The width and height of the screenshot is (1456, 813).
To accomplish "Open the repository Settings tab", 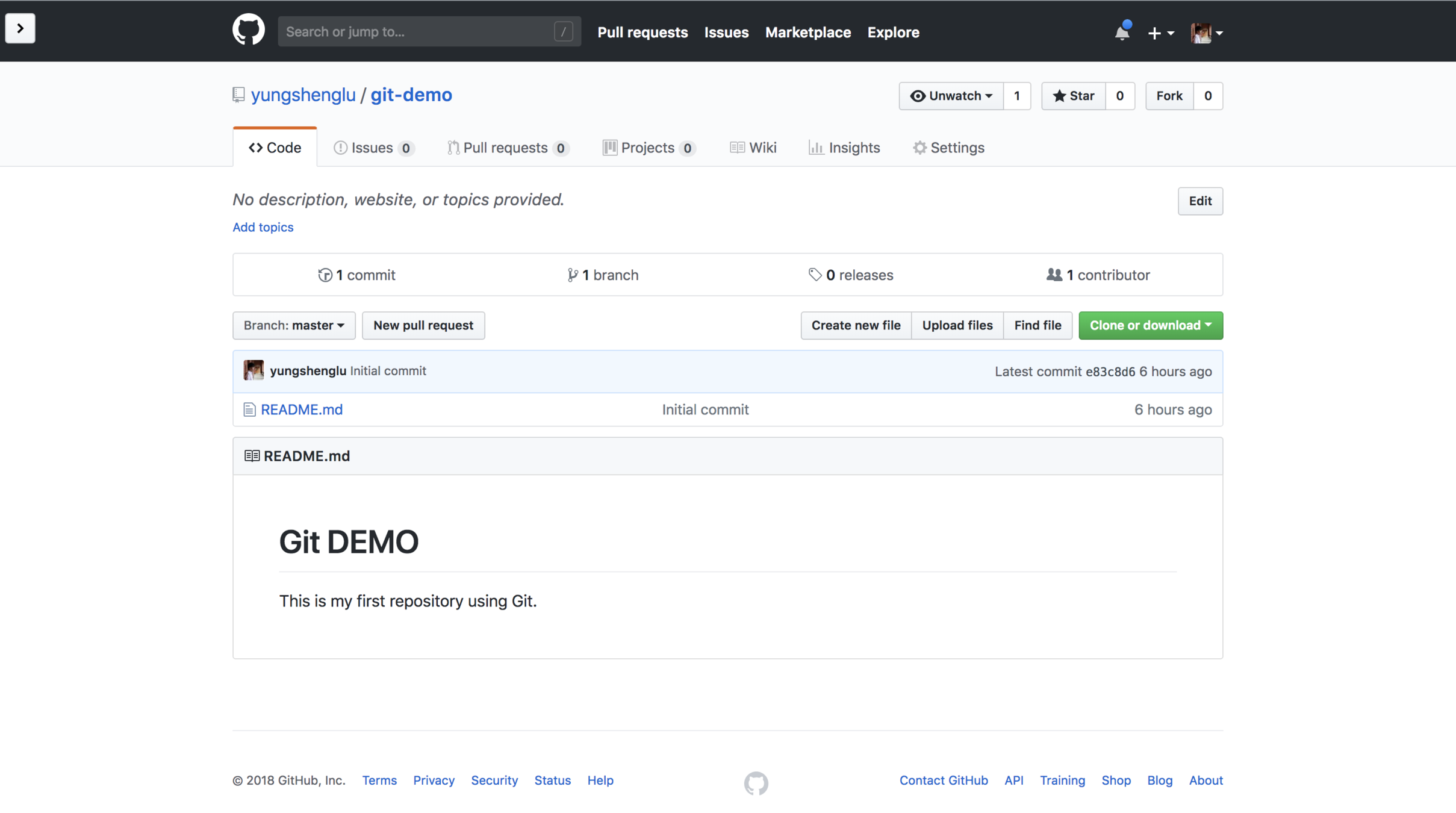I will pyautogui.click(x=948, y=148).
